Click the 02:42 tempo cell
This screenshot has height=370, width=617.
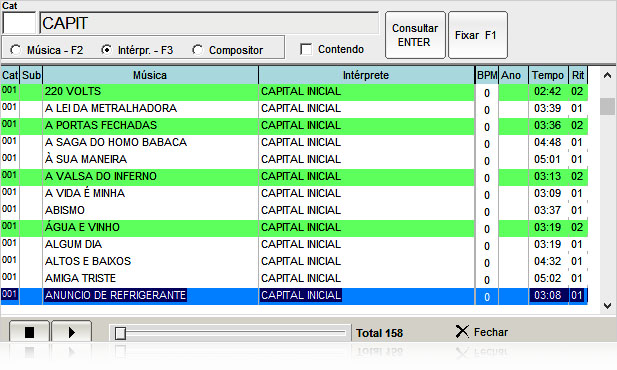coord(548,91)
